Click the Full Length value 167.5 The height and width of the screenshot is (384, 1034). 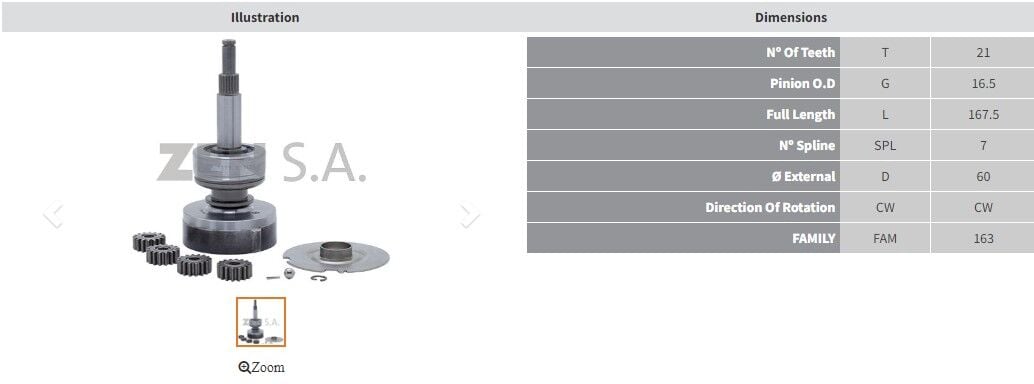click(x=983, y=114)
